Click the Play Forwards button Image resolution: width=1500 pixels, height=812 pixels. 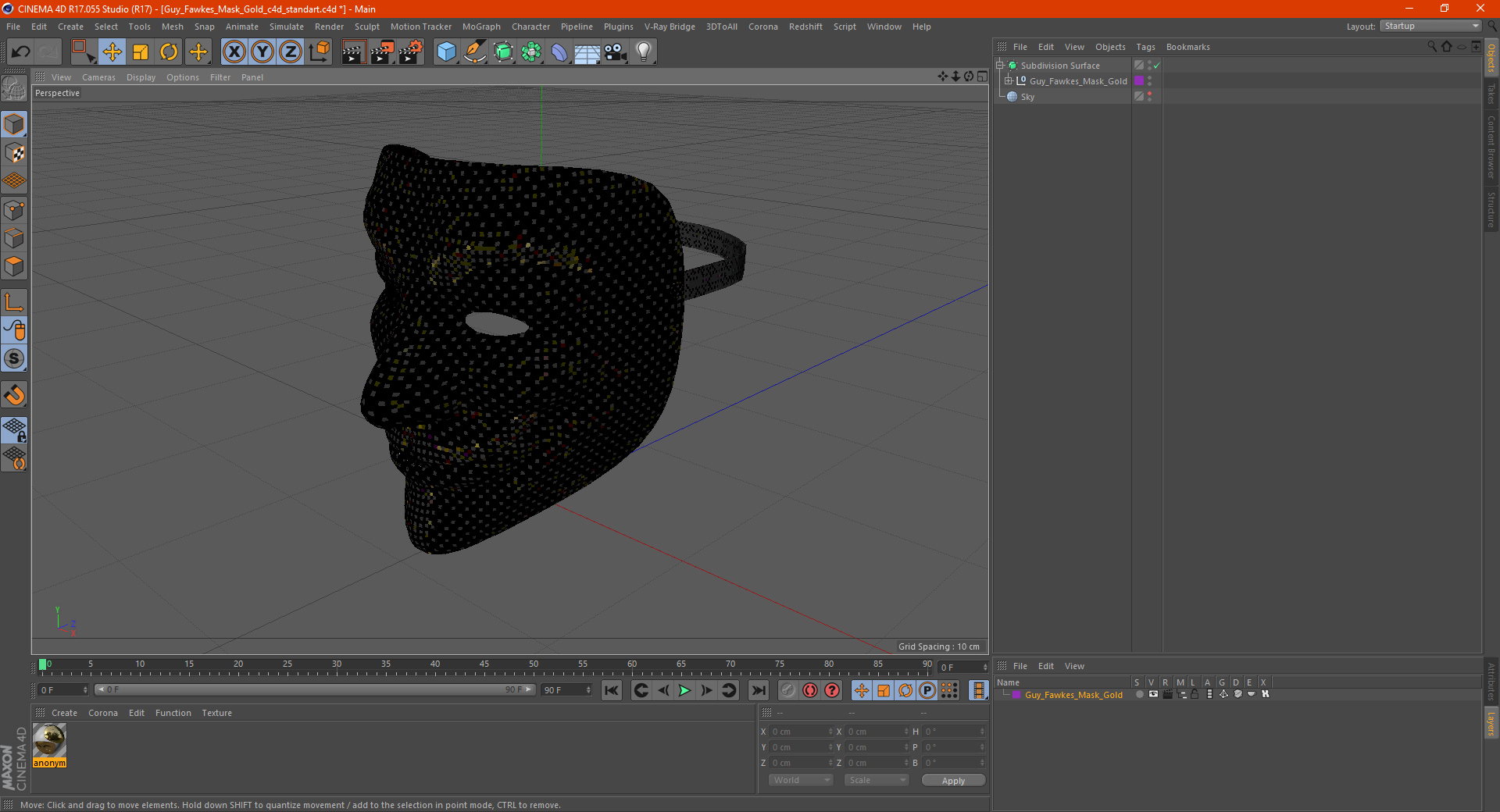click(684, 690)
